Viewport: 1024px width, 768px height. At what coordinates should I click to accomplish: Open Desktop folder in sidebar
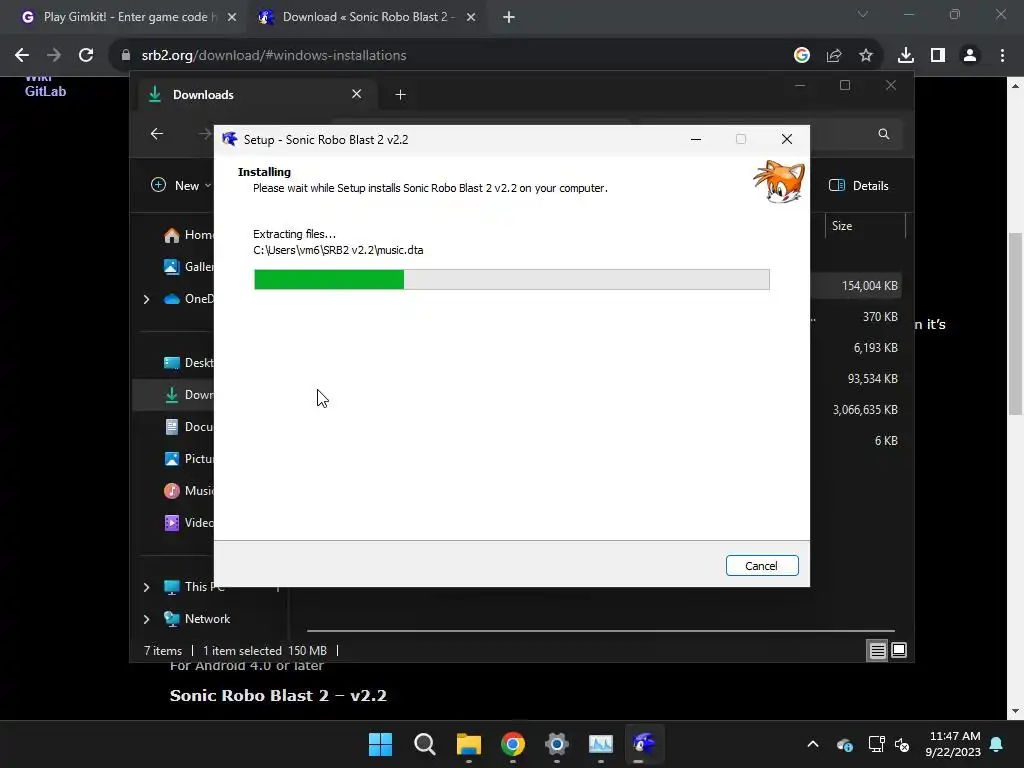coord(188,362)
